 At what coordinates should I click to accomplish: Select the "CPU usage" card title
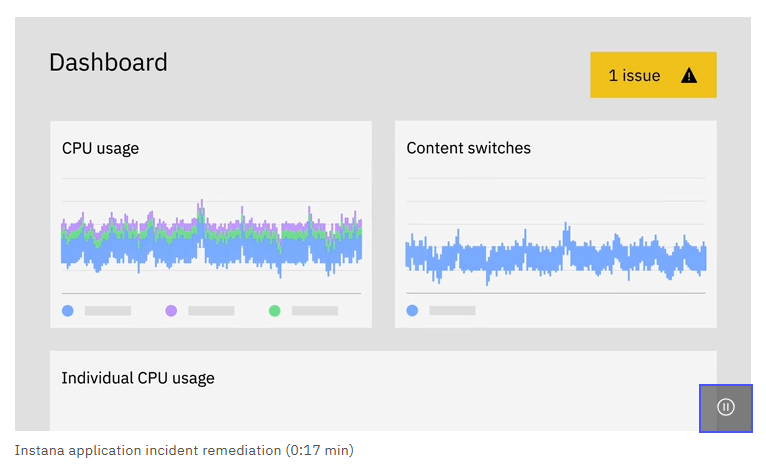click(x=100, y=148)
